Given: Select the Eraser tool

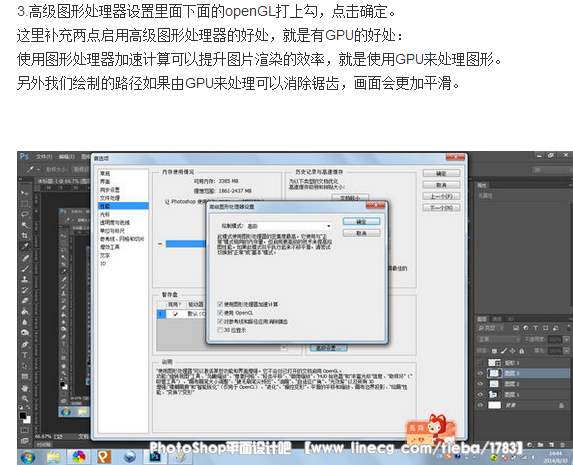Looking at the screenshot, I should click(x=24, y=300).
